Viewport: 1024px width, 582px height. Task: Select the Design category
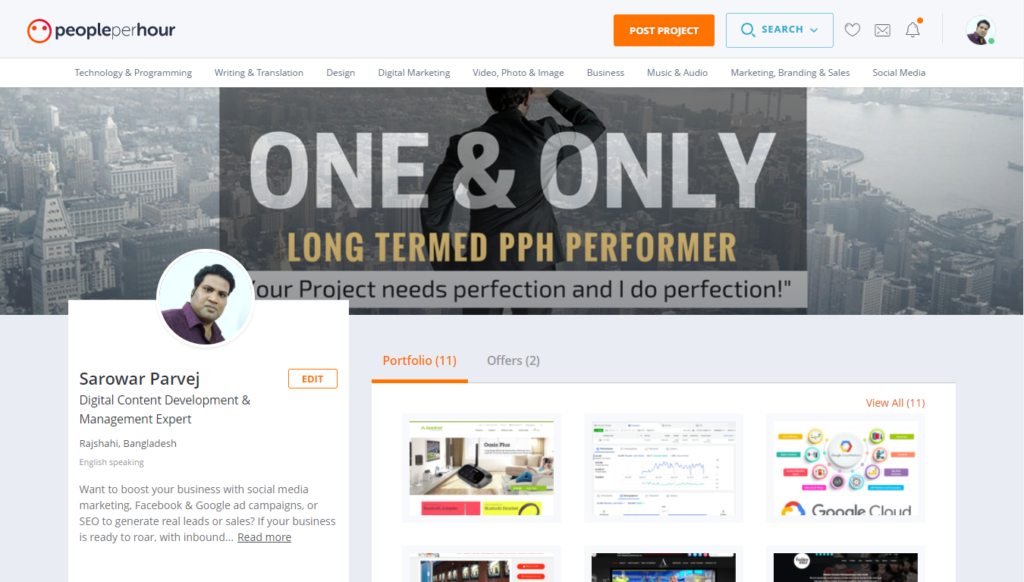click(x=340, y=73)
